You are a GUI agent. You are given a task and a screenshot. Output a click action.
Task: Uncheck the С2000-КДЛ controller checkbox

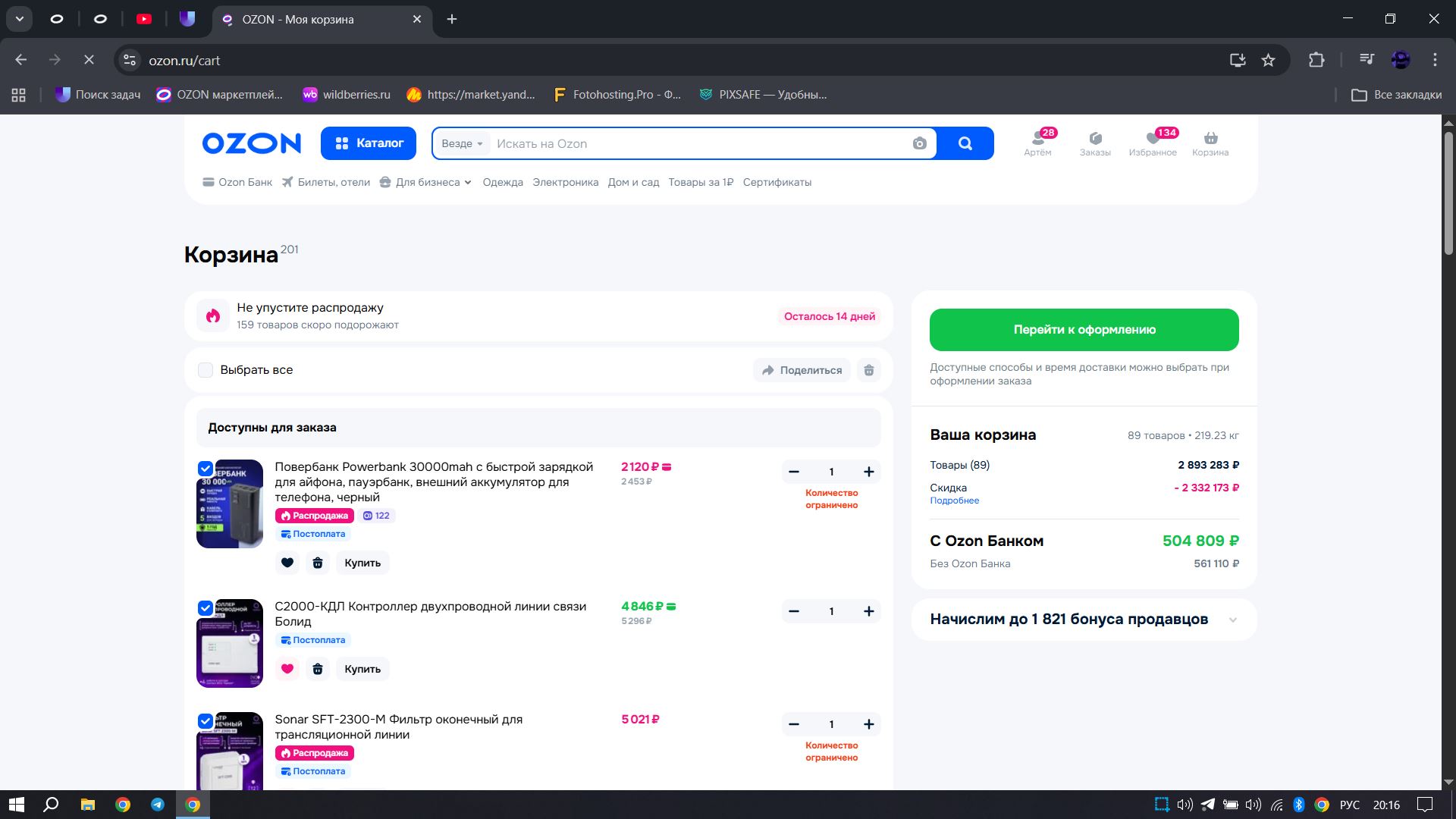click(206, 608)
